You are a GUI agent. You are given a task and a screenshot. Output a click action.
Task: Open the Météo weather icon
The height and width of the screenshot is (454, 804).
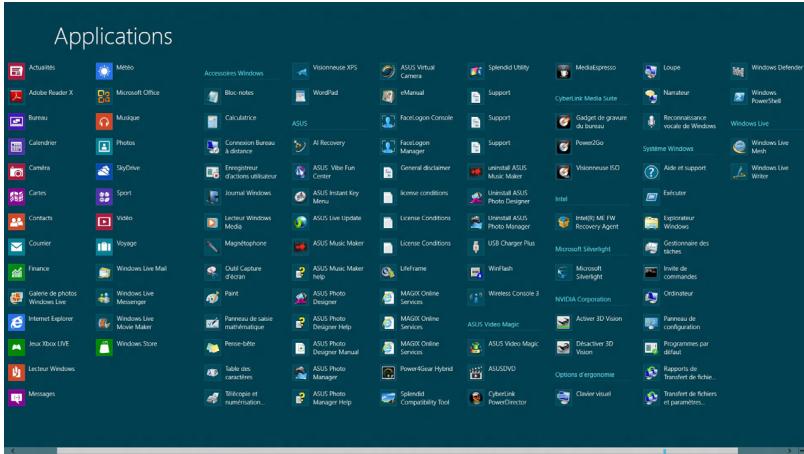[104, 71]
